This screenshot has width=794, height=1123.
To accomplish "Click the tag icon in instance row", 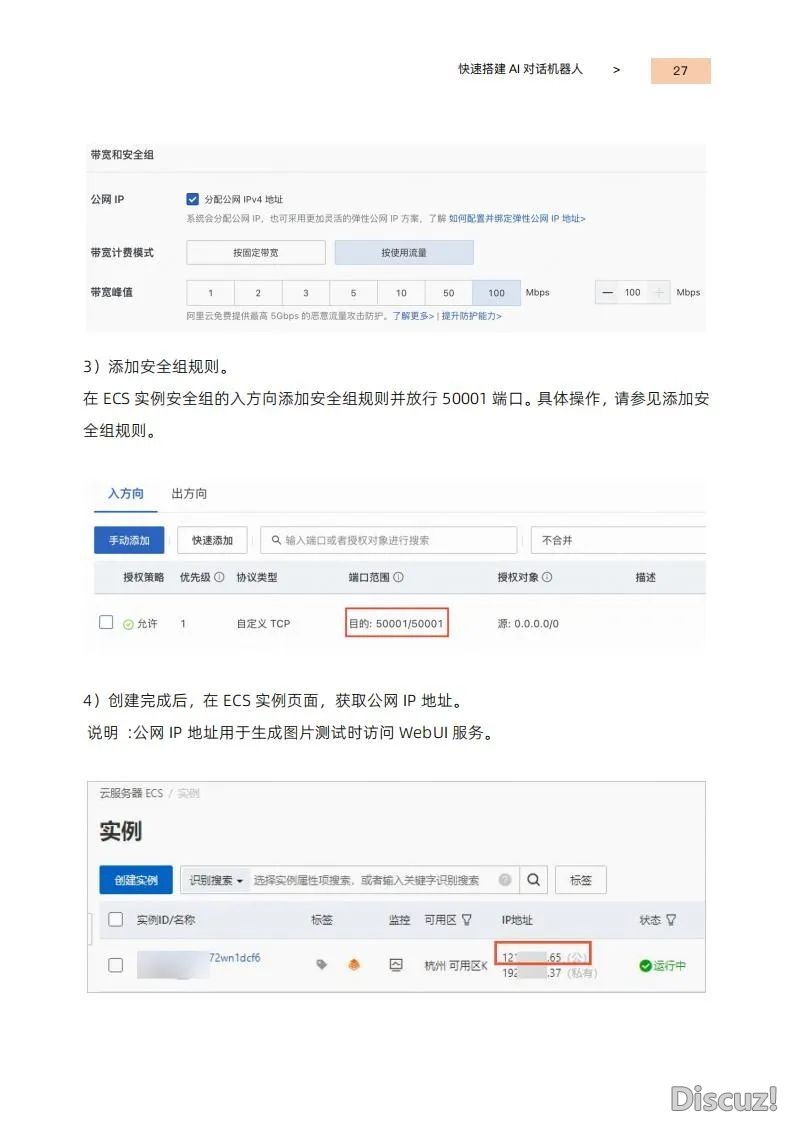I will (x=321, y=965).
